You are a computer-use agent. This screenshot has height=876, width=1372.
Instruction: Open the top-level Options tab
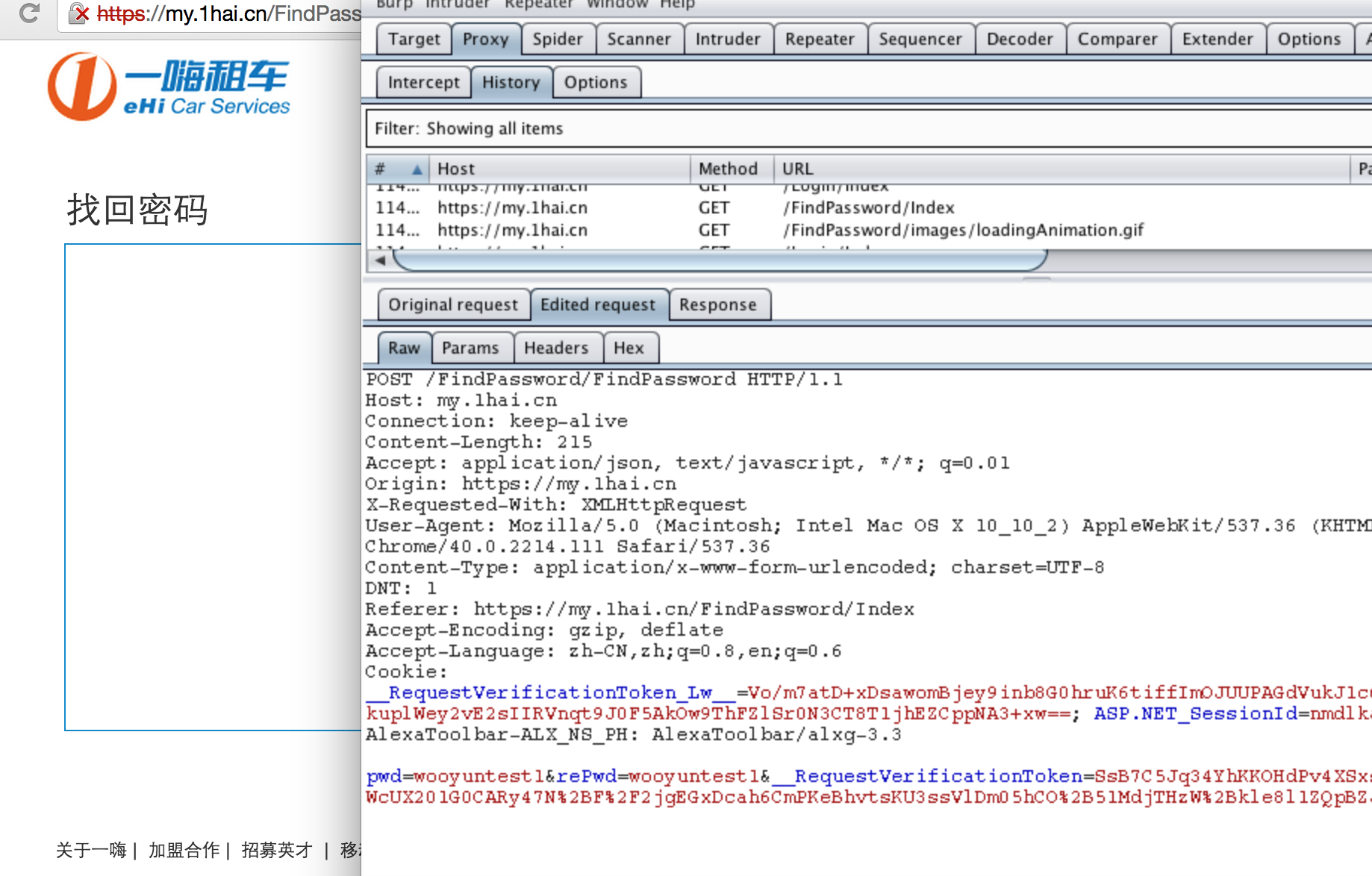(1309, 39)
